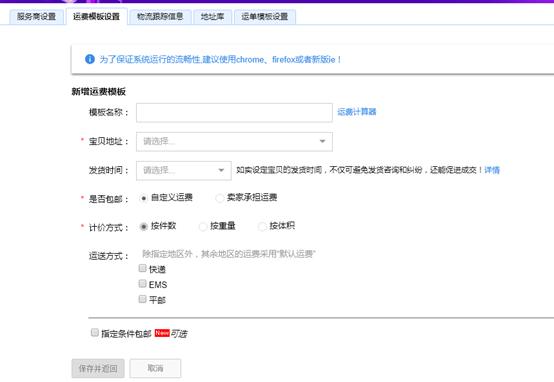Open the 运费计算器 link
The image size is (554, 382).
[x=356, y=112]
